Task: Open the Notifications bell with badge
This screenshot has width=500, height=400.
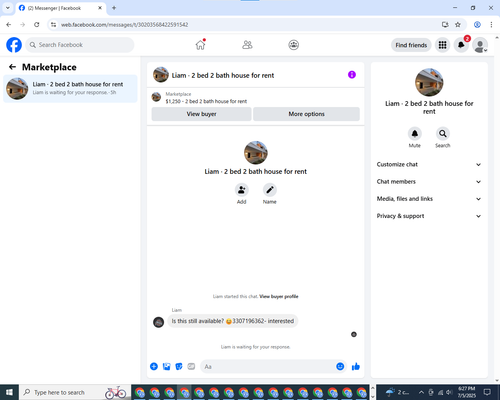Action: 461,45
